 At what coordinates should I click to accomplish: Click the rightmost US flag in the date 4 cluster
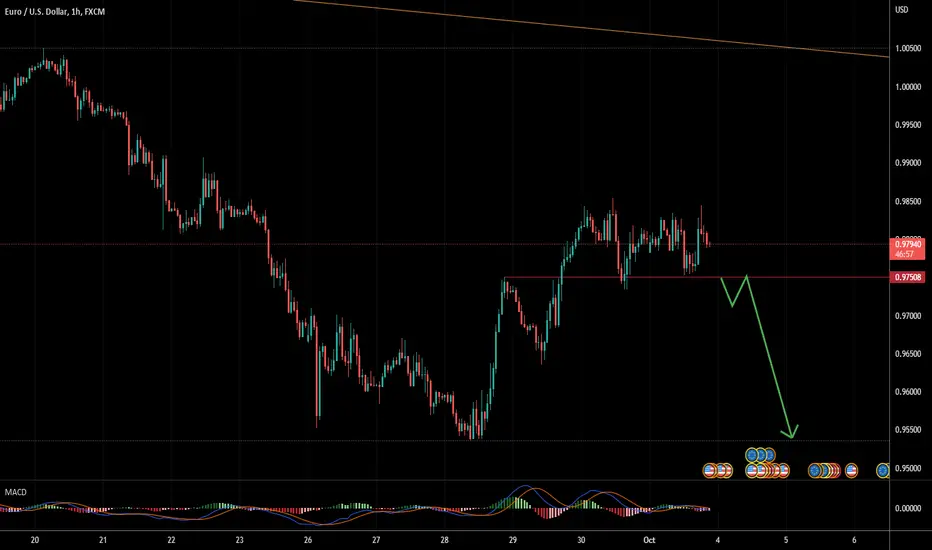pos(783,471)
